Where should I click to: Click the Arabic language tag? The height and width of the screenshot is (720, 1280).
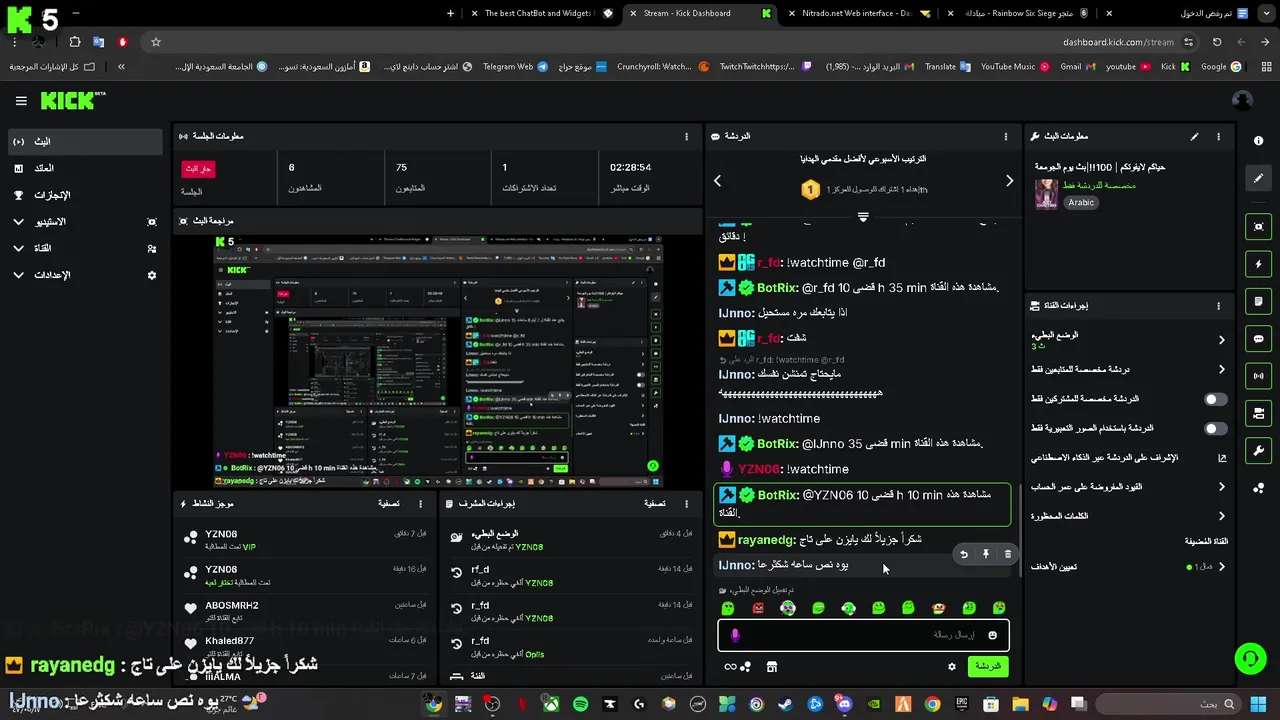tap(1081, 202)
